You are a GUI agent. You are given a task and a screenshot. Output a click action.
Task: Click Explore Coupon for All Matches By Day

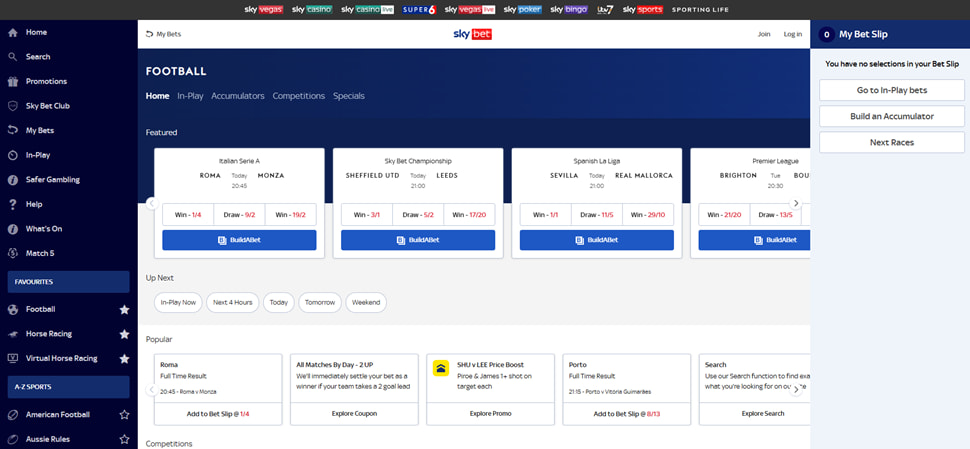[x=354, y=414]
